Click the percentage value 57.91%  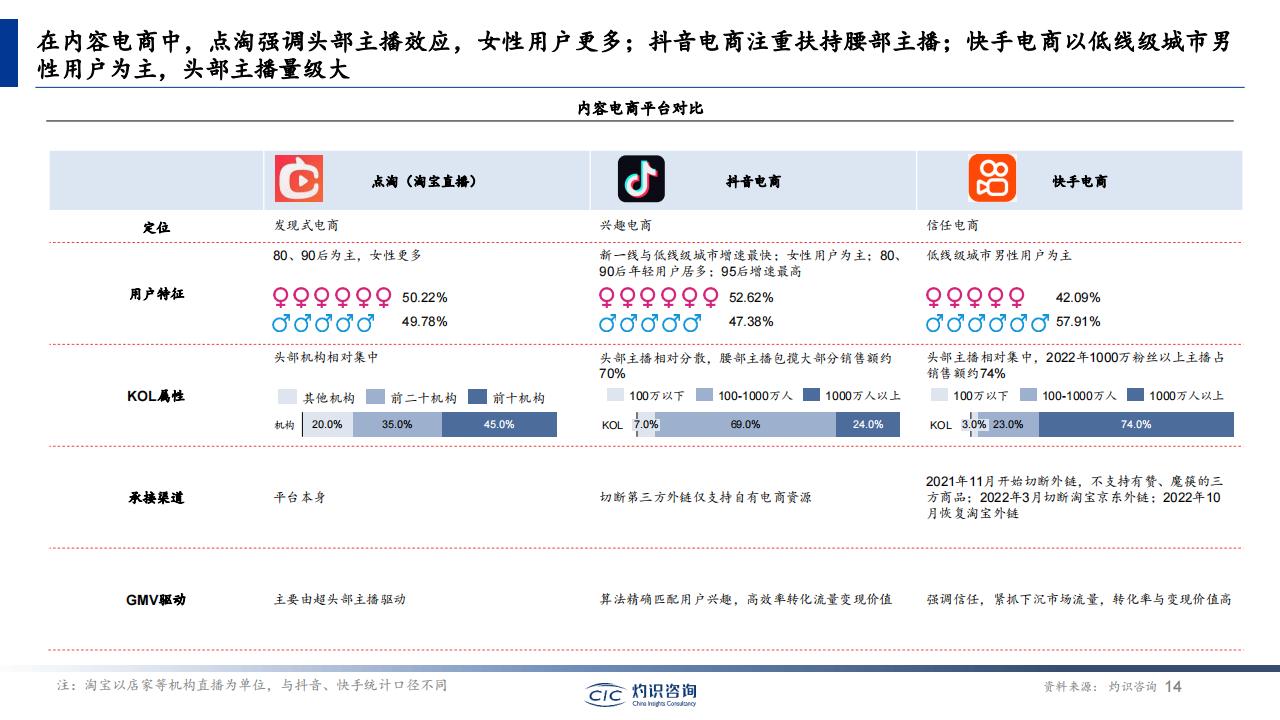coord(1078,322)
